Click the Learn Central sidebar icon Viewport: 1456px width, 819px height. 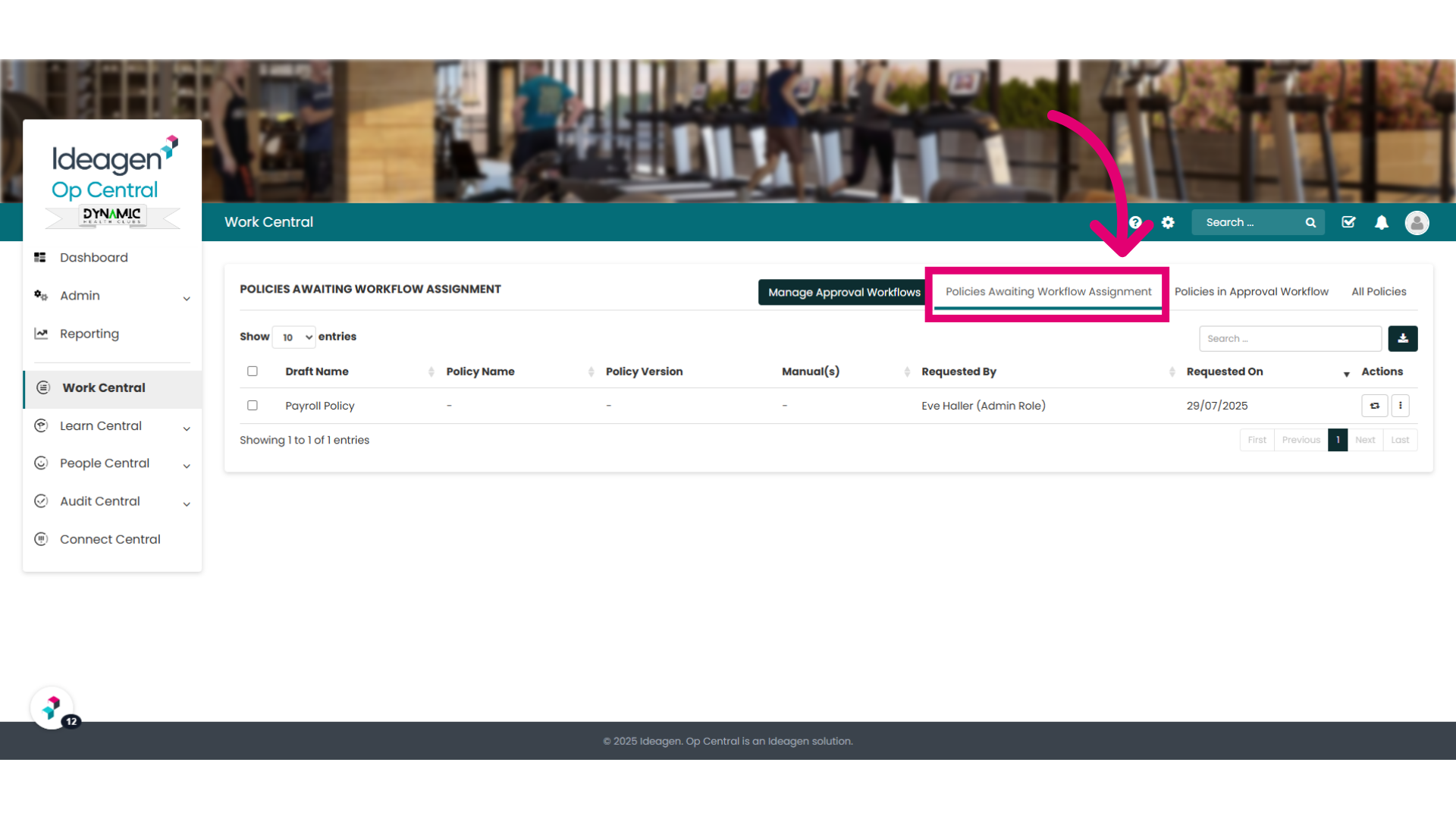[x=41, y=425]
